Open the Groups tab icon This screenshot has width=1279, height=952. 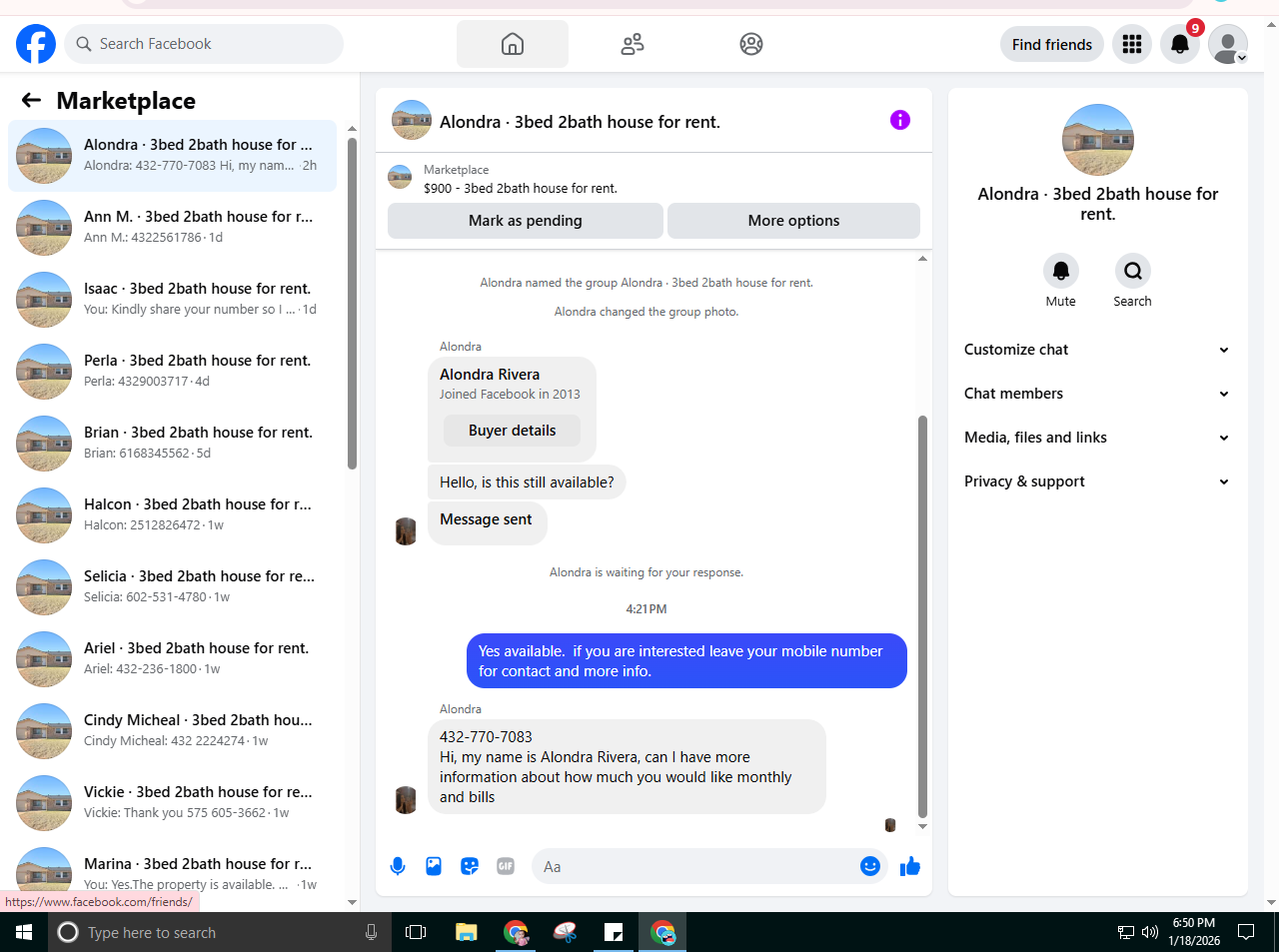pyautogui.click(x=751, y=44)
